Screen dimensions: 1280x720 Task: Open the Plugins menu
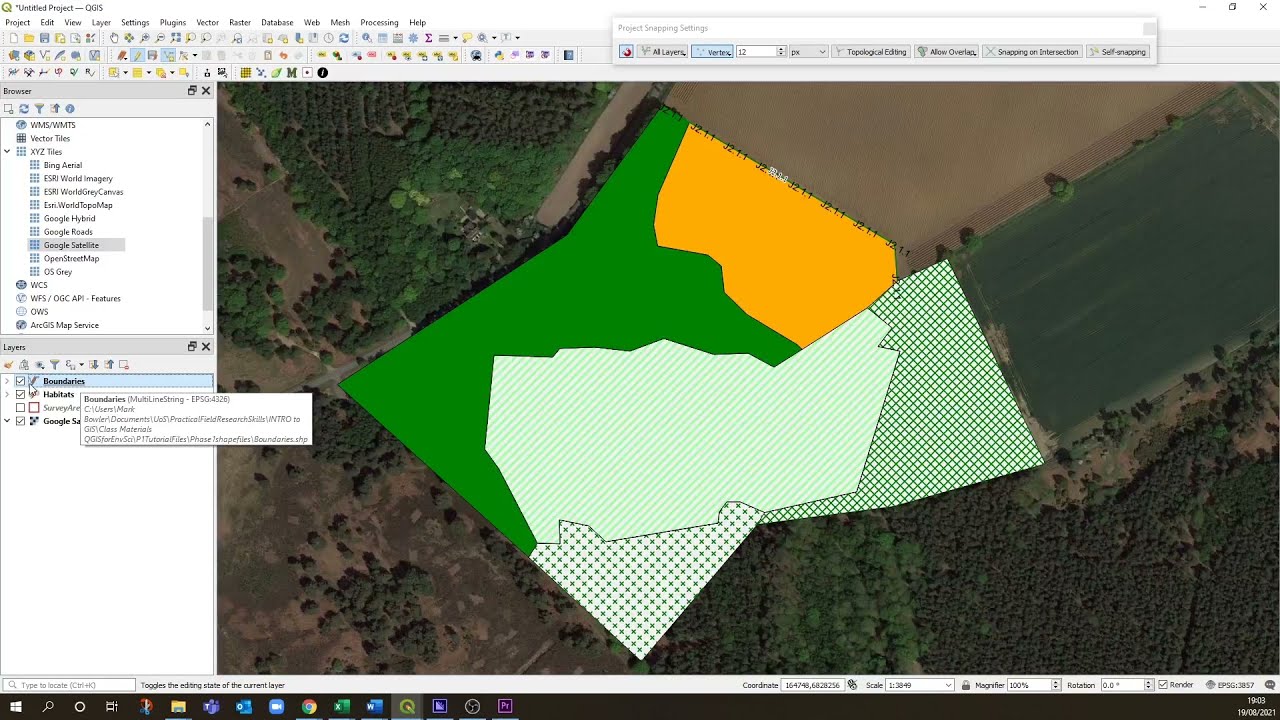[x=173, y=22]
